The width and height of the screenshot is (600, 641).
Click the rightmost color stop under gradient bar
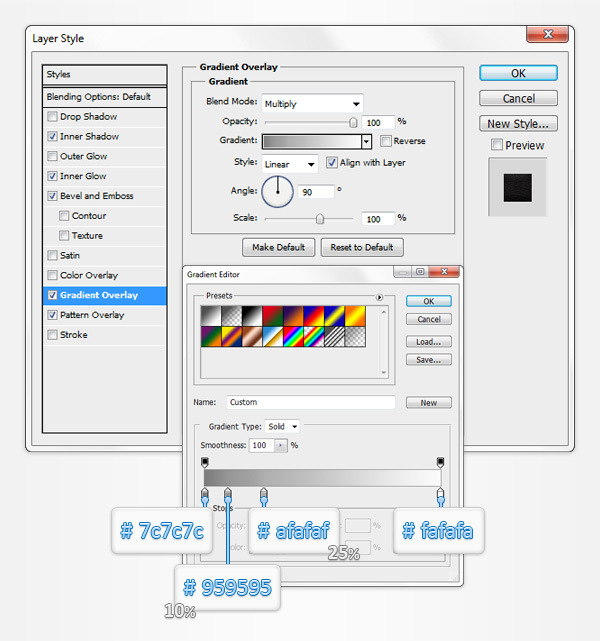click(x=440, y=494)
